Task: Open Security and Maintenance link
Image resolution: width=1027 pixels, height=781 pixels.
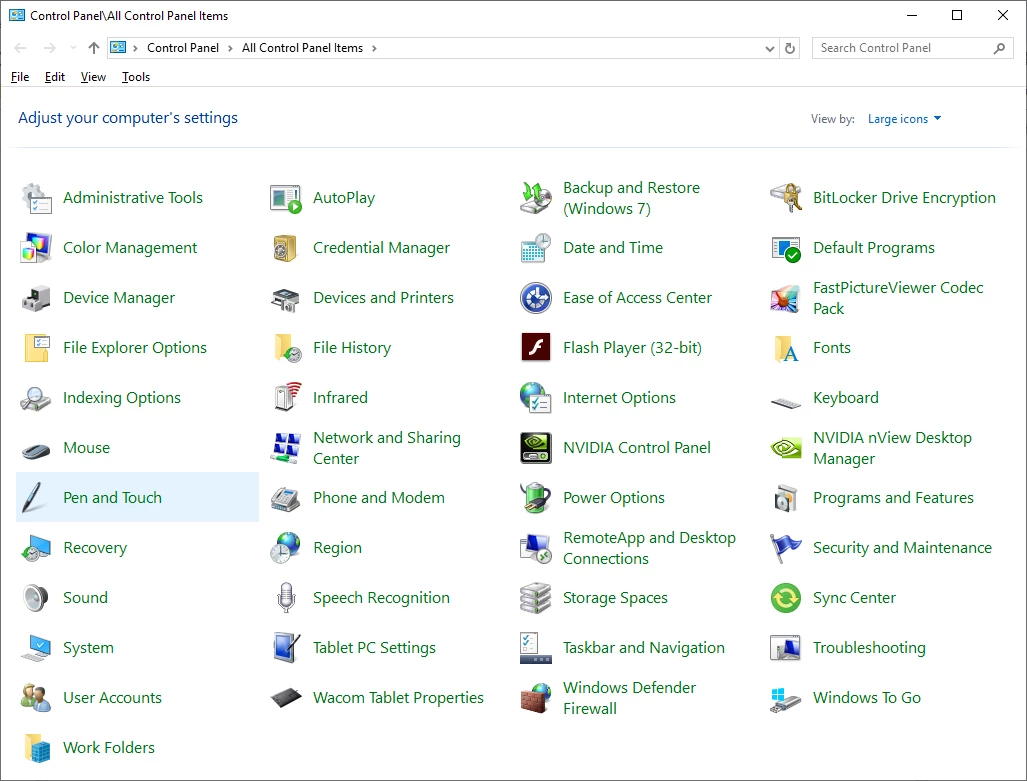Action: click(902, 548)
